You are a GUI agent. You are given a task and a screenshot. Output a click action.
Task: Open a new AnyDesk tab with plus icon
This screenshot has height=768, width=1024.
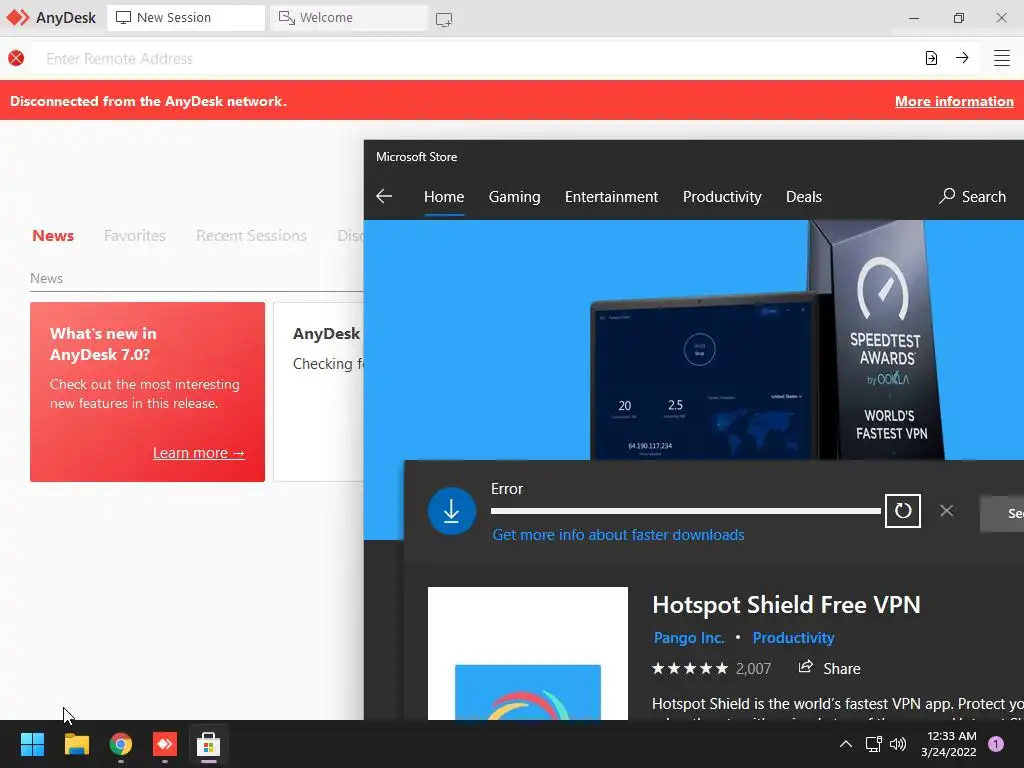[444, 19]
